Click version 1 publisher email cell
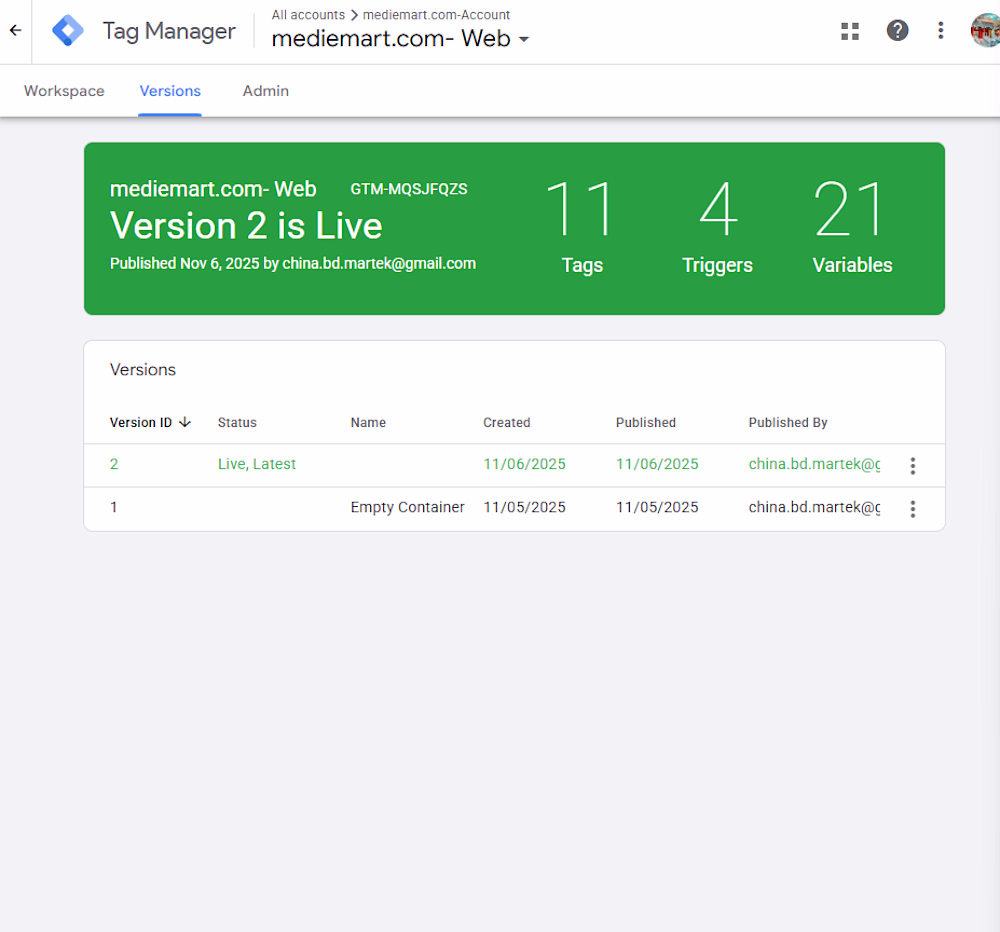The width and height of the screenshot is (1000, 932). 814,507
